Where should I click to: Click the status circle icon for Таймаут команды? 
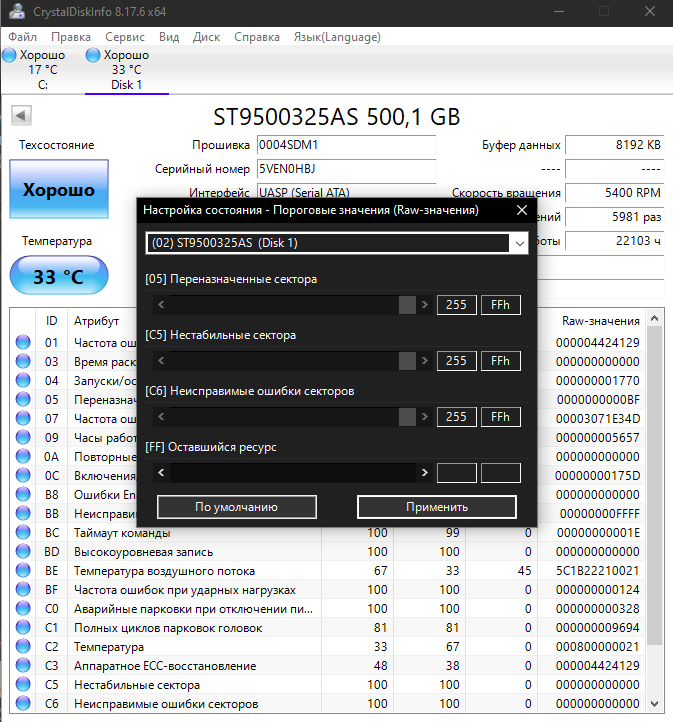click(x=23, y=532)
